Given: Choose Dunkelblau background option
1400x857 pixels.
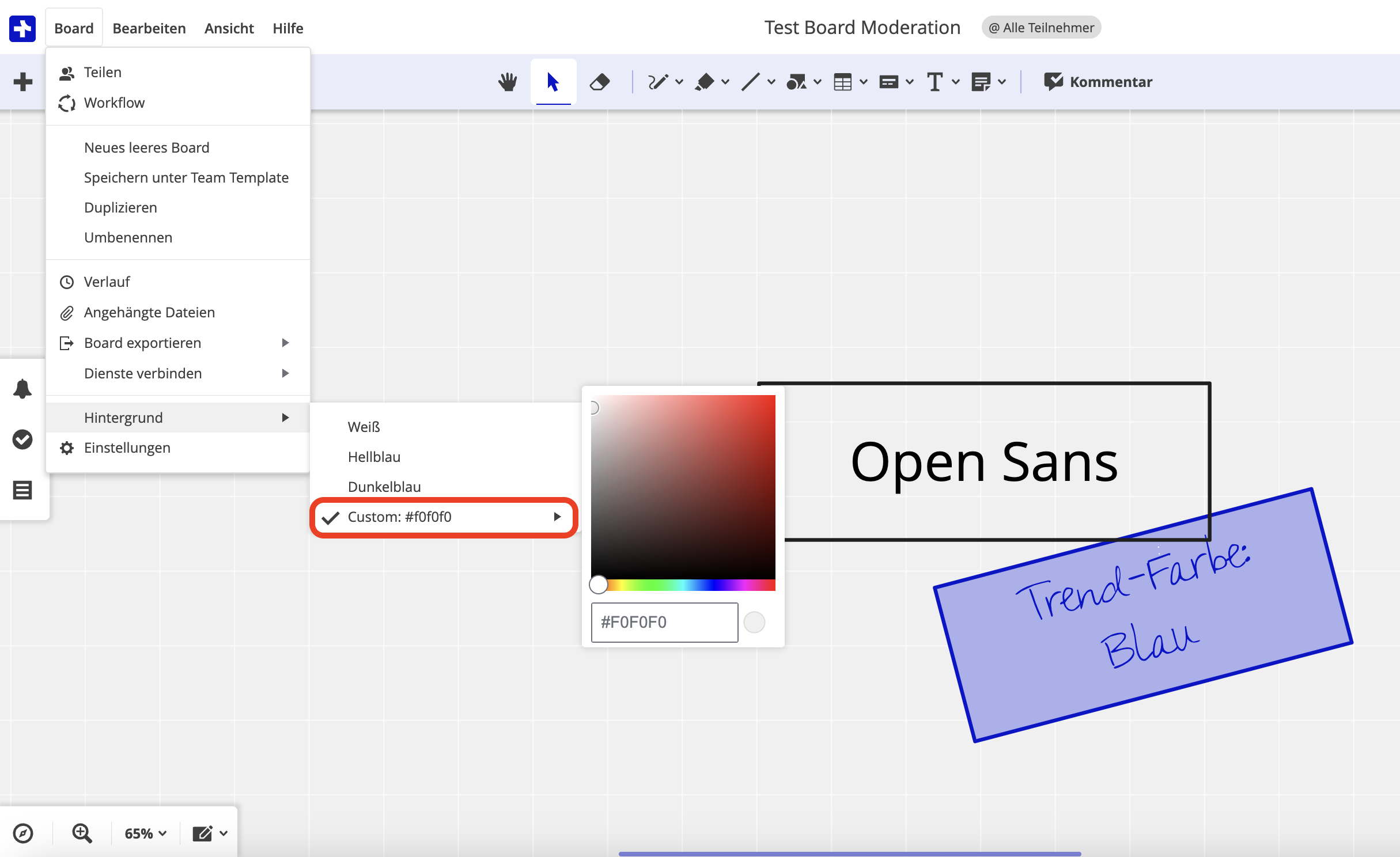Looking at the screenshot, I should (x=384, y=487).
